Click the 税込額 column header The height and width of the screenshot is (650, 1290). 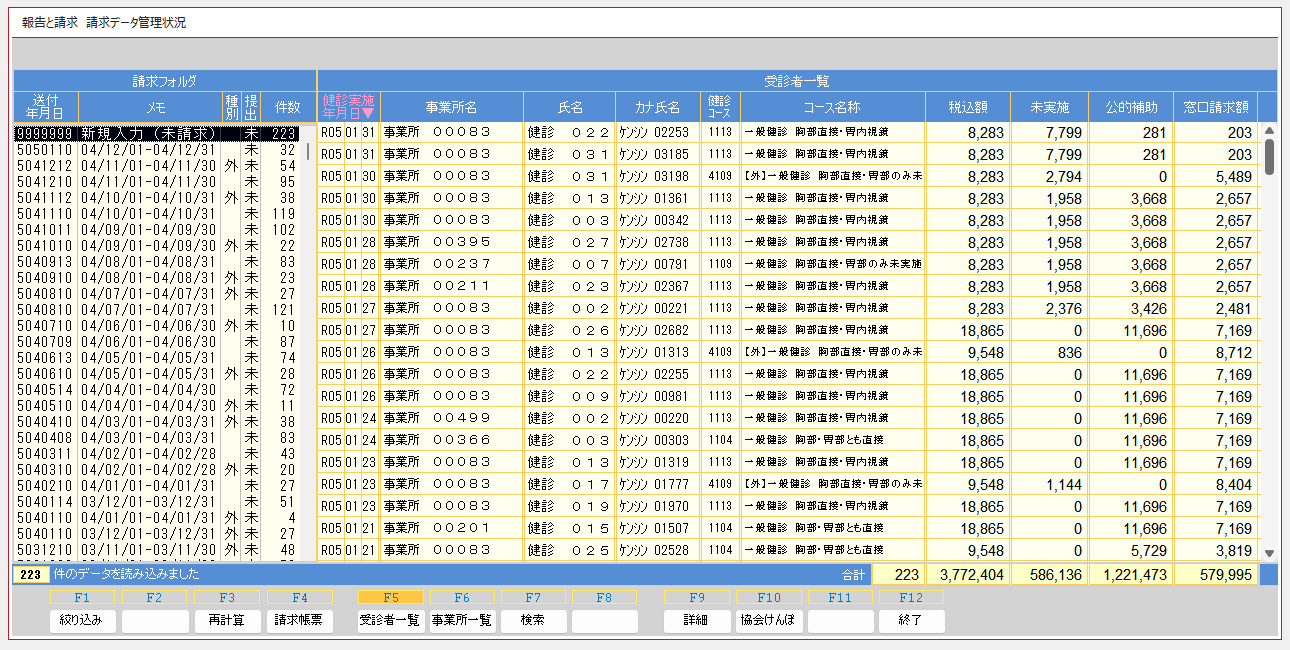967,107
